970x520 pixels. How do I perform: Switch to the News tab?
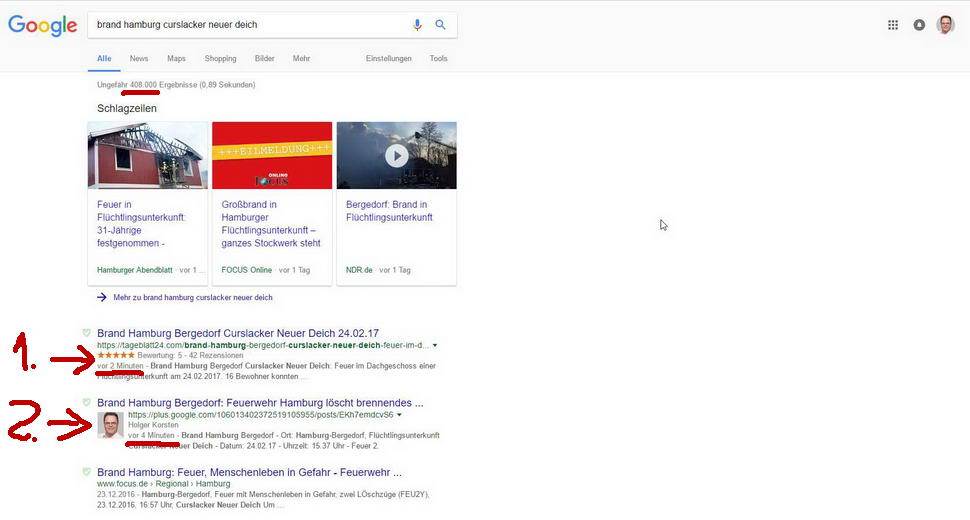tap(139, 58)
